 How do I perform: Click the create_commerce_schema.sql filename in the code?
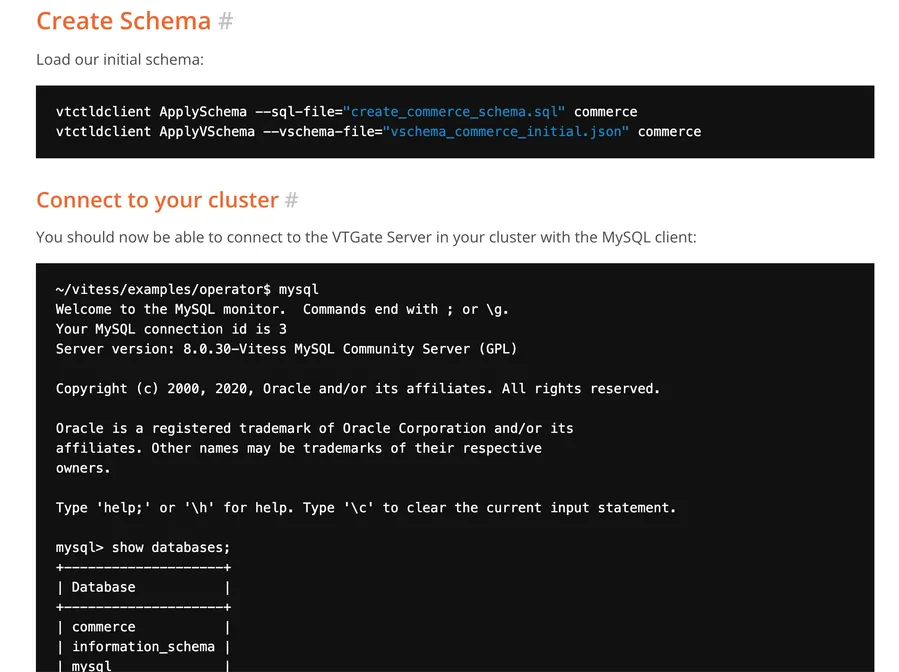[458, 112]
